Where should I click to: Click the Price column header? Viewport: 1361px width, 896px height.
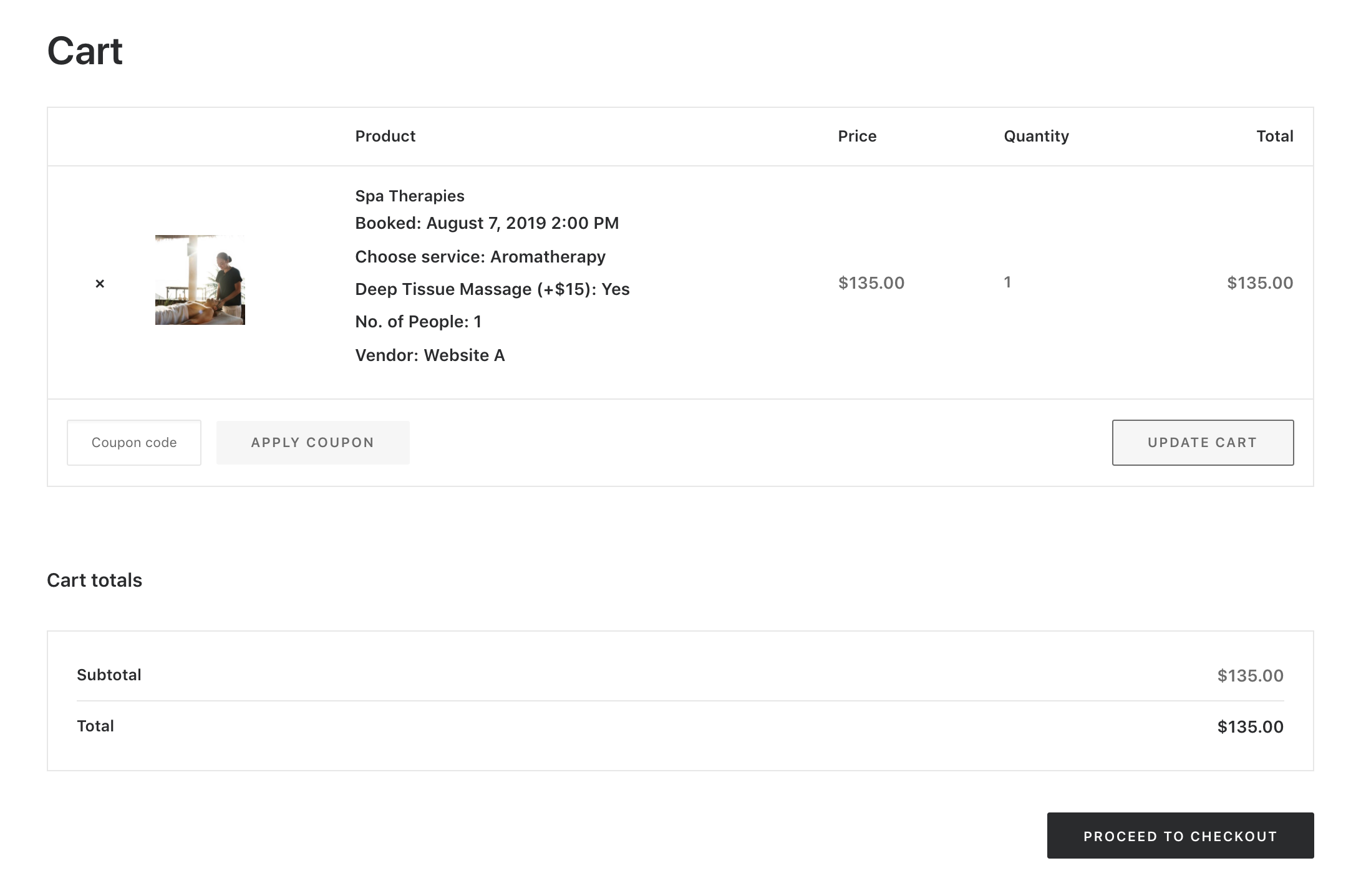pyautogui.click(x=856, y=137)
